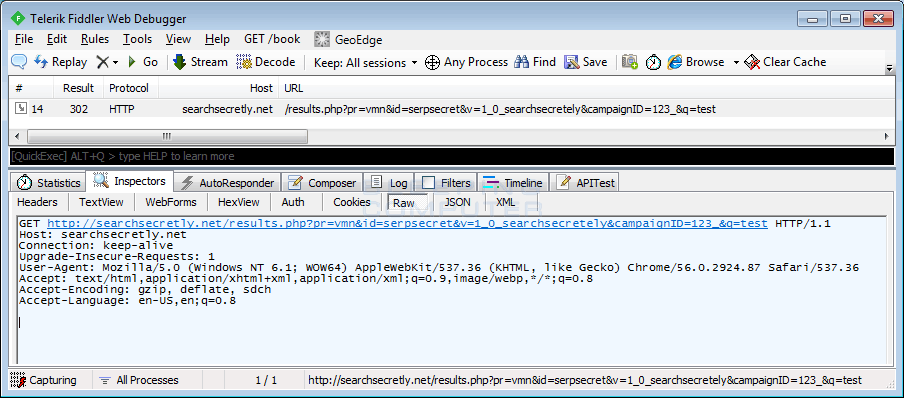Toggle Stream mode in toolbar
Image resolution: width=904 pixels, height=398 pixels.
pos(201,62)
